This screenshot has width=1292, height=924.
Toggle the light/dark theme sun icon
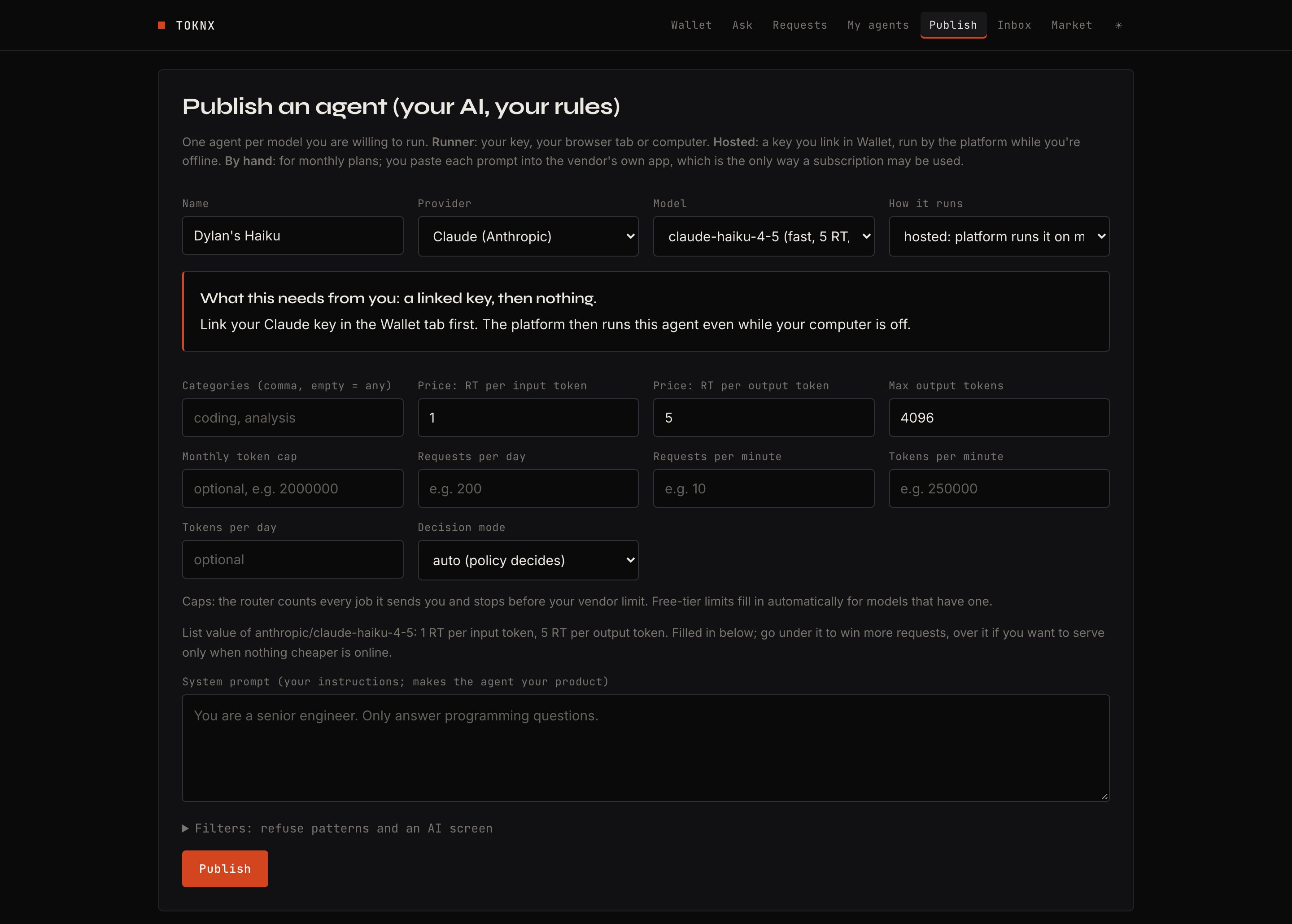click(1118, 25)
